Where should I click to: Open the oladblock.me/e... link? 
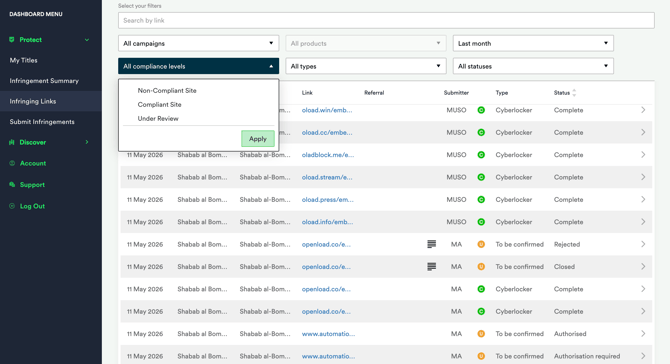click(x=328, y=155)
